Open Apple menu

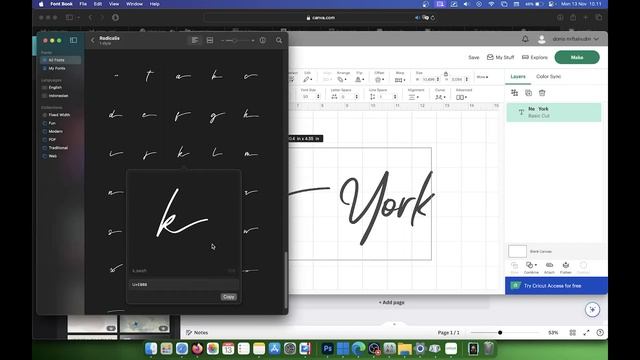pos(41,4)
